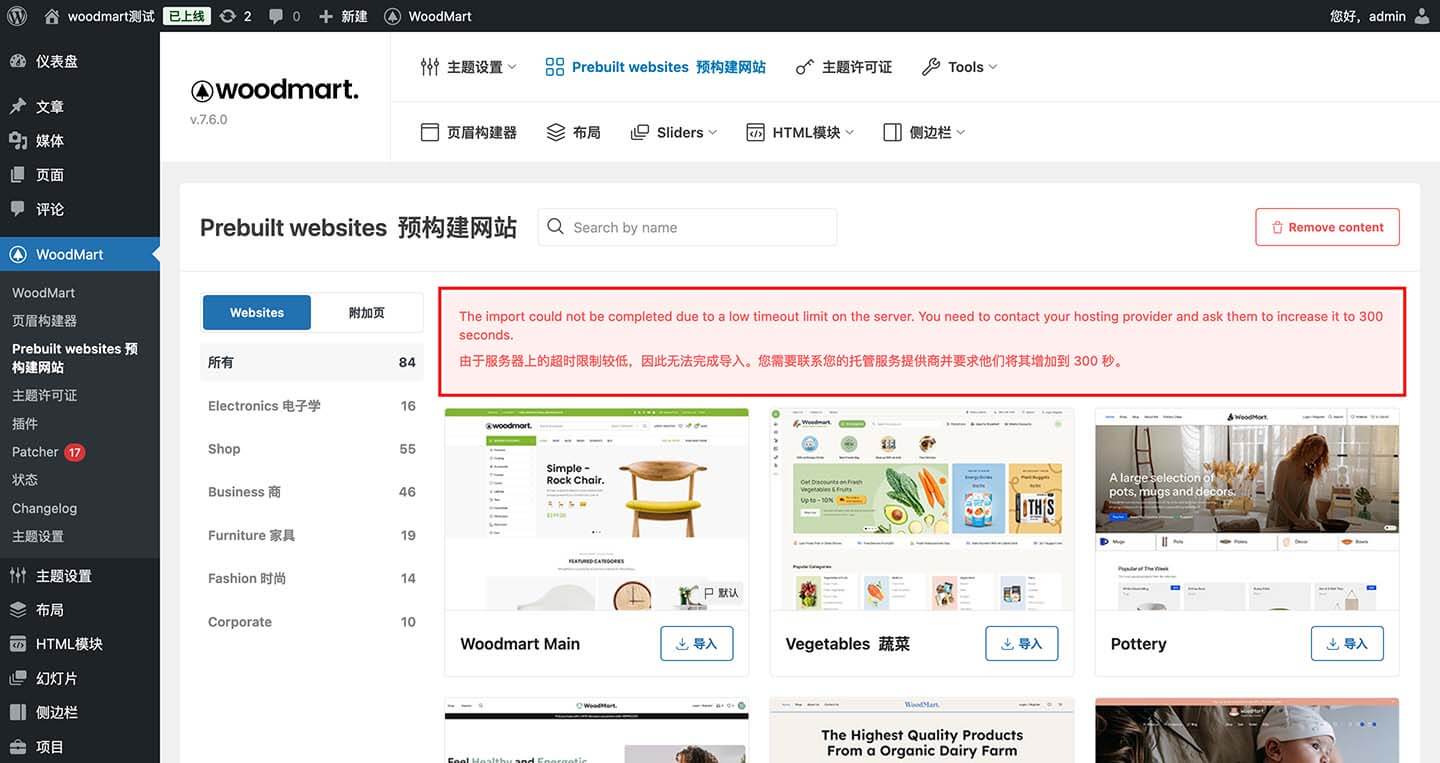
Task: Open 页眉构建器 in top navigation
Action: pos(469,132)
